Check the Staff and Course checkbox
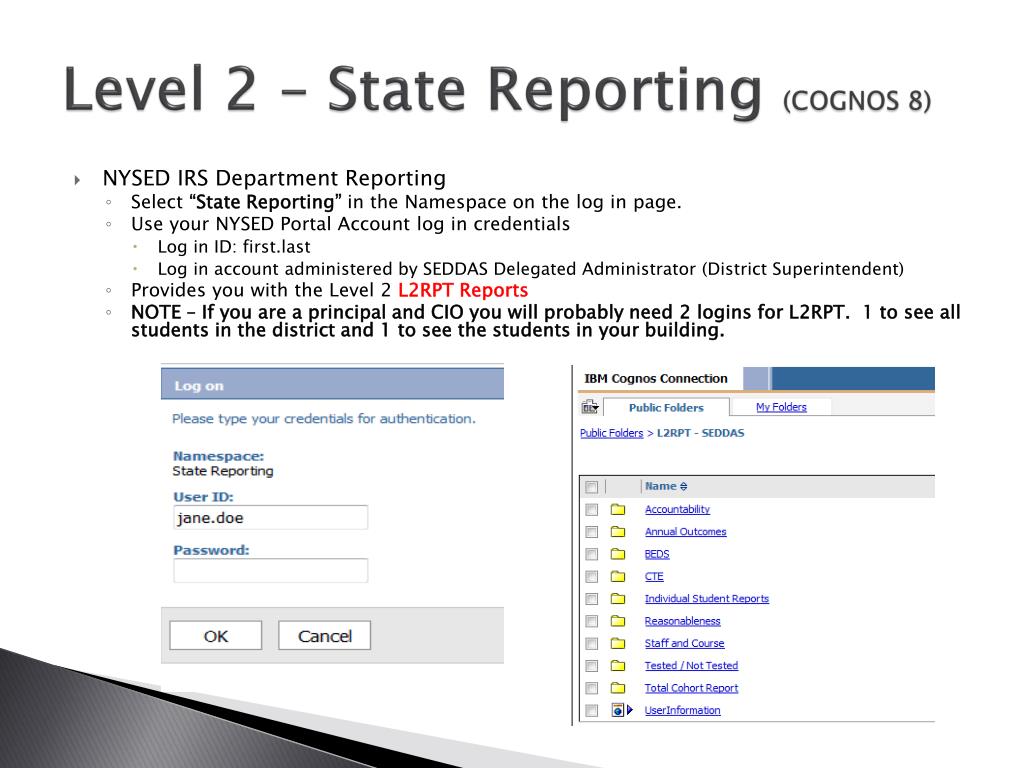1024x768 pixels. click(x=592, y=643)
